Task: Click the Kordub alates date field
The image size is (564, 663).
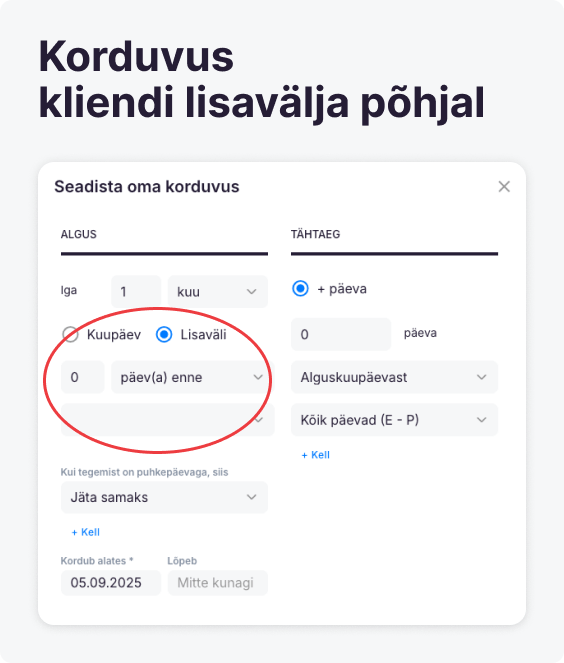Action: click(111, 583)
